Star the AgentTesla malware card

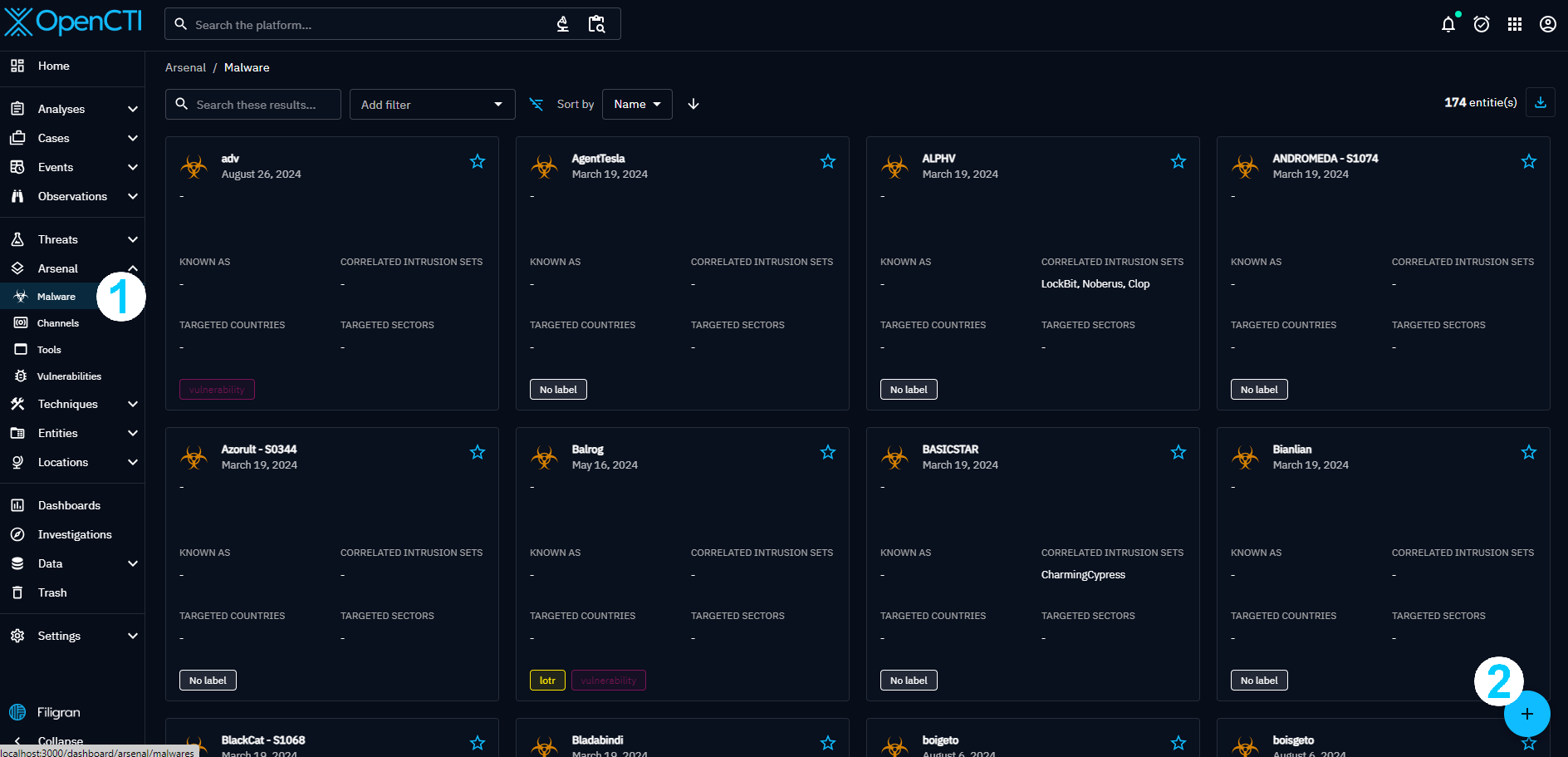pos(828,161)
